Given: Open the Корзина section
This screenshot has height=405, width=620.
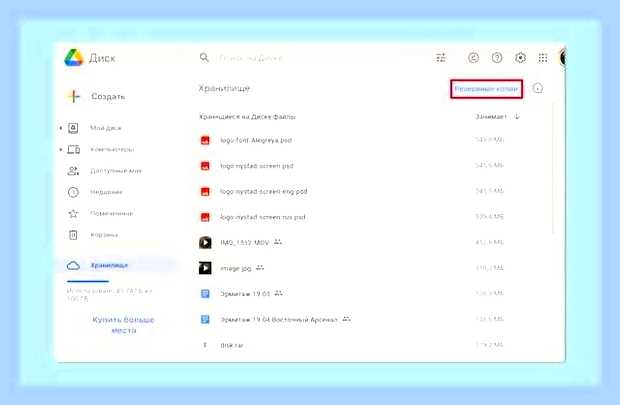Looking at the screenshot, I should click(x=104, y=235).
